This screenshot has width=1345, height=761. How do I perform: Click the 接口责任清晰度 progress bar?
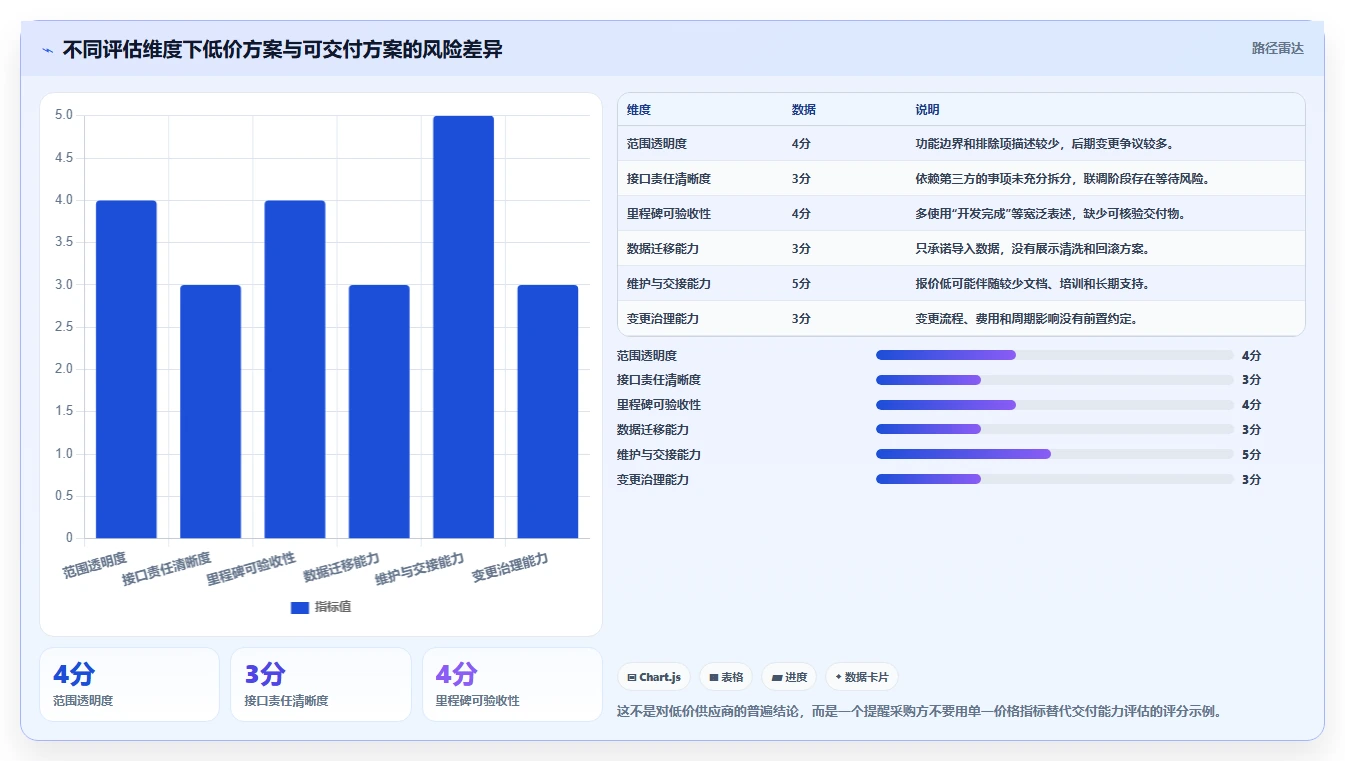(1055, 380)
